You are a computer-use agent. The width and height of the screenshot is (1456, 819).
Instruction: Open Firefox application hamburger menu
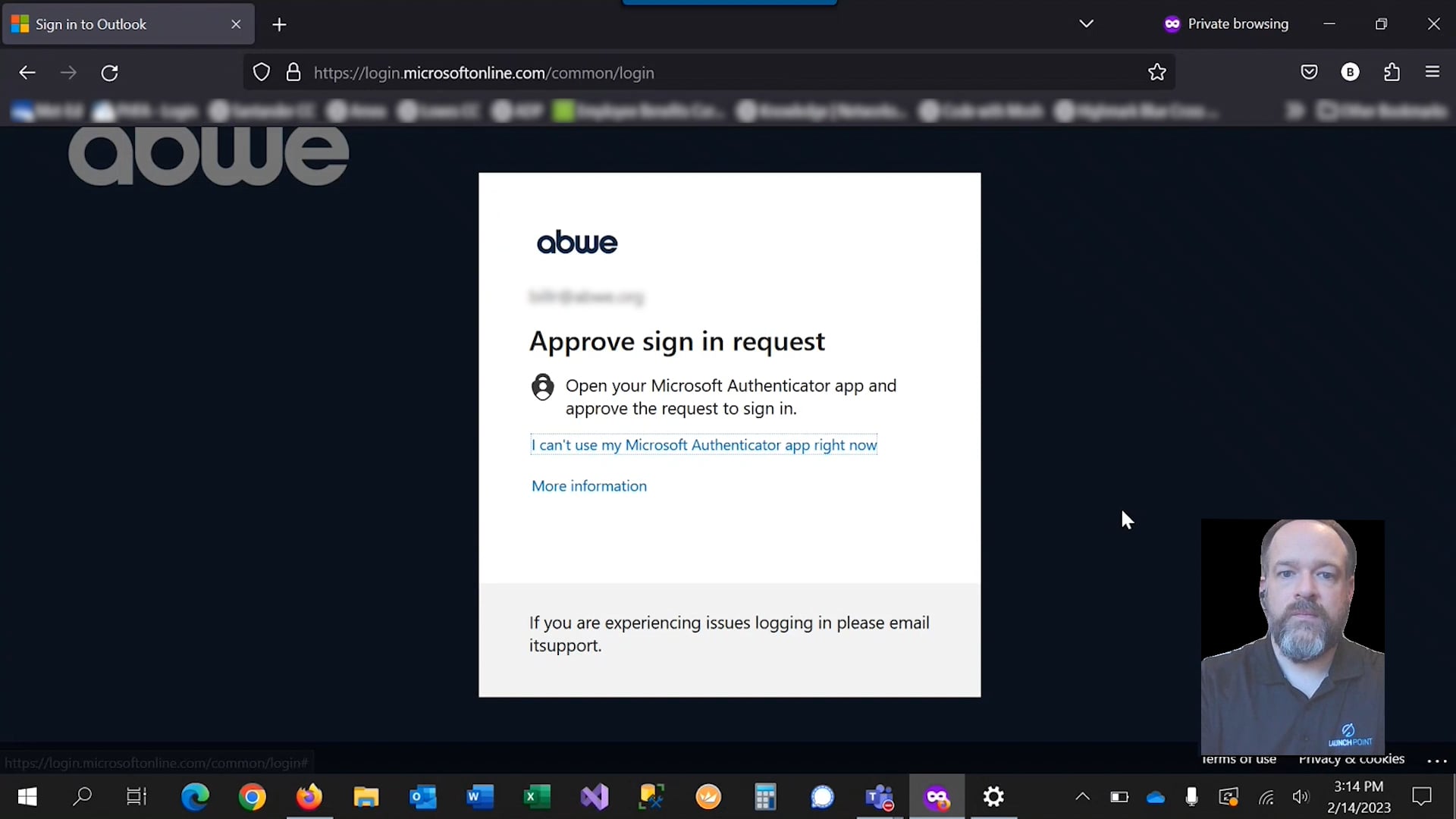1432,72
